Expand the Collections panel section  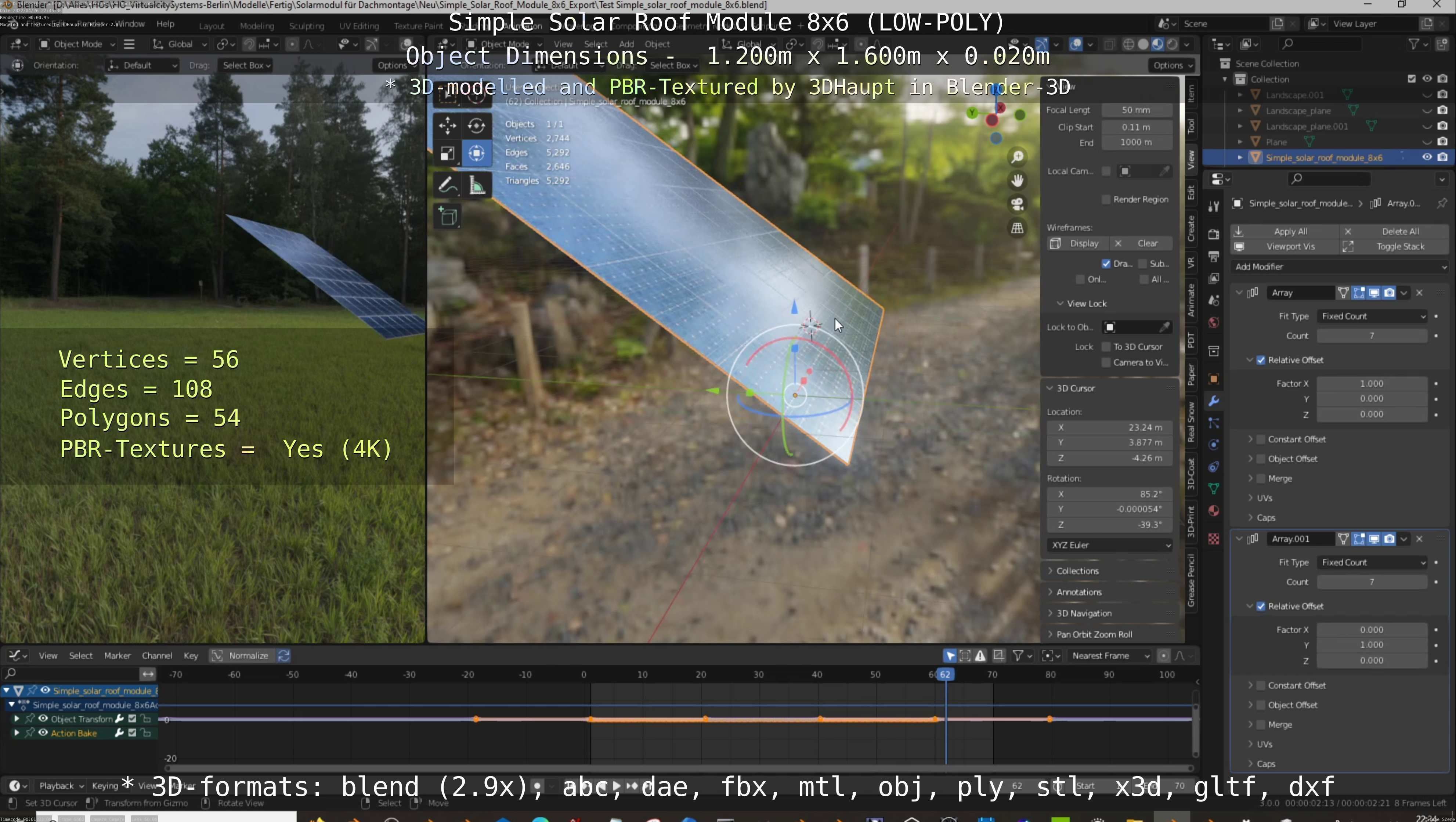pyautogui.click(x=1077, y=571)
